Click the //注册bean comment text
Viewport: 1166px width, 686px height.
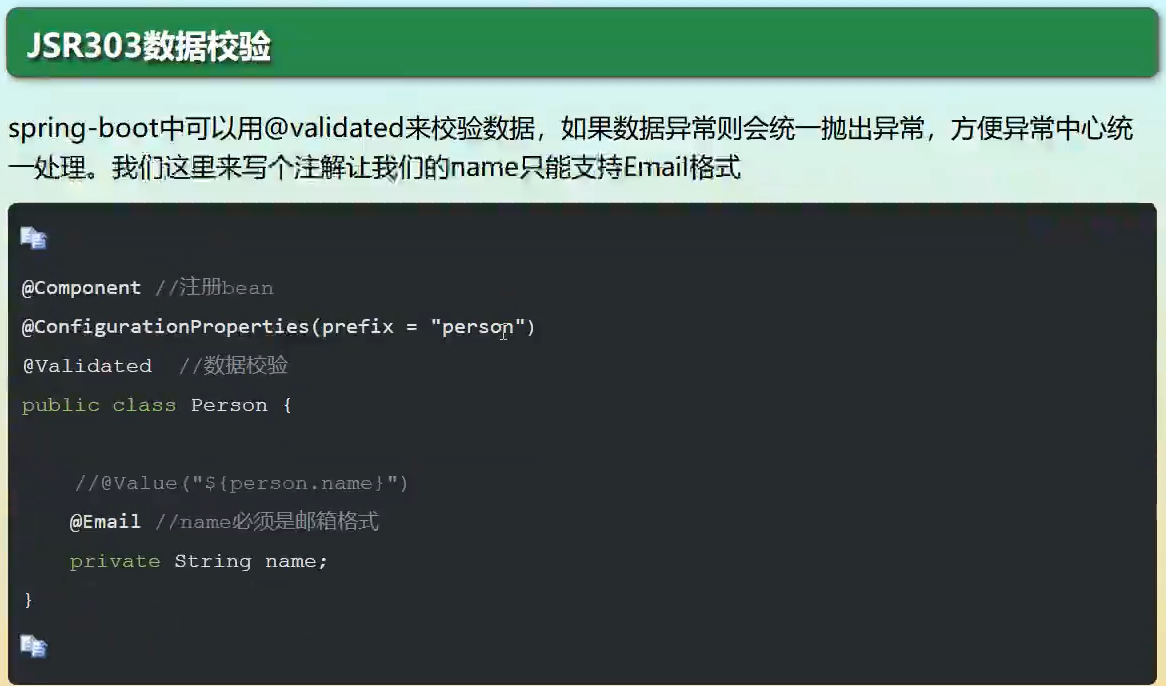point(214,288)
